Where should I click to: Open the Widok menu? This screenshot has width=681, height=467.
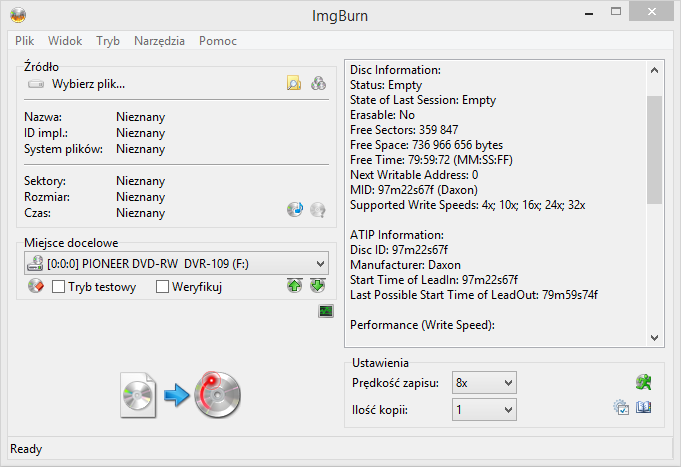pos(65,41)
